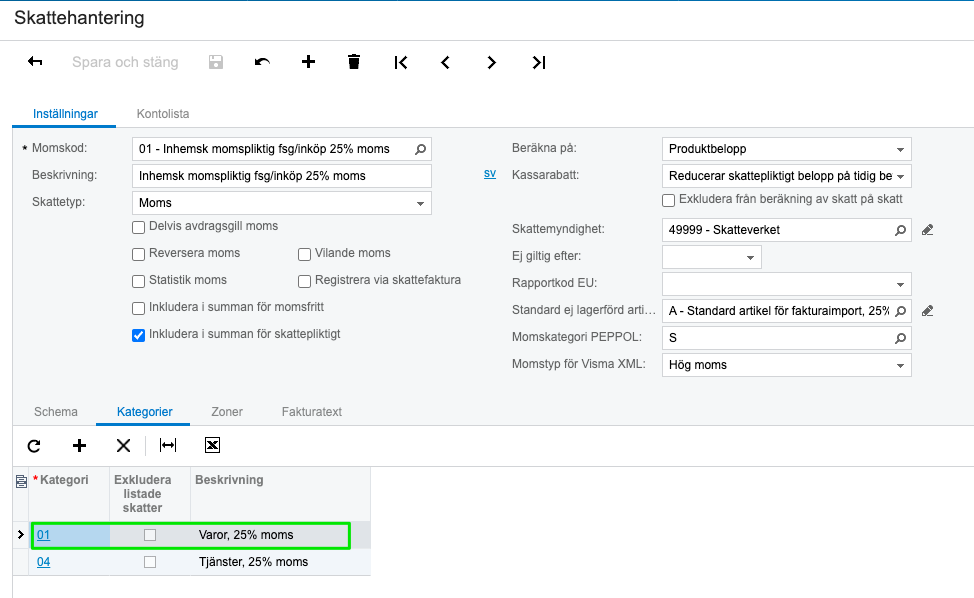Screen dimensions: 974x598
Task: Open the Zoner tab
Action: click(227, 412)
